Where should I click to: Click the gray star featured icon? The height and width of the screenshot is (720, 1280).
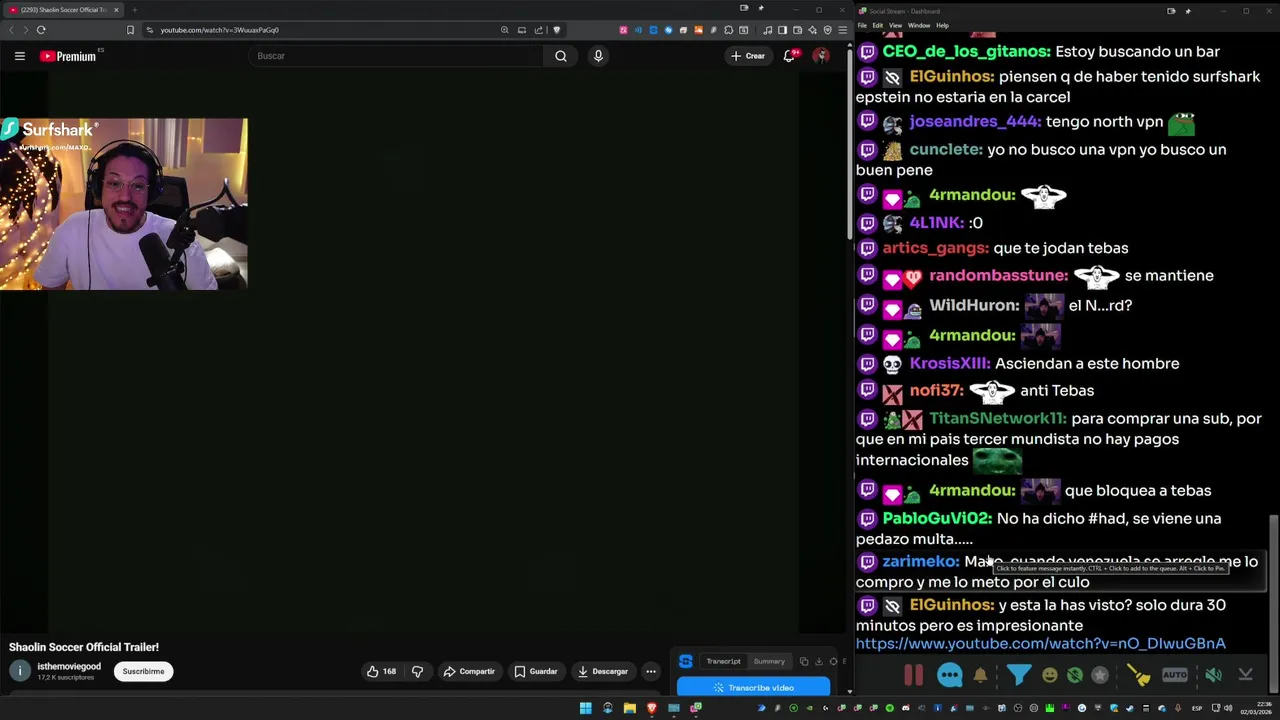pos(1100,675)
